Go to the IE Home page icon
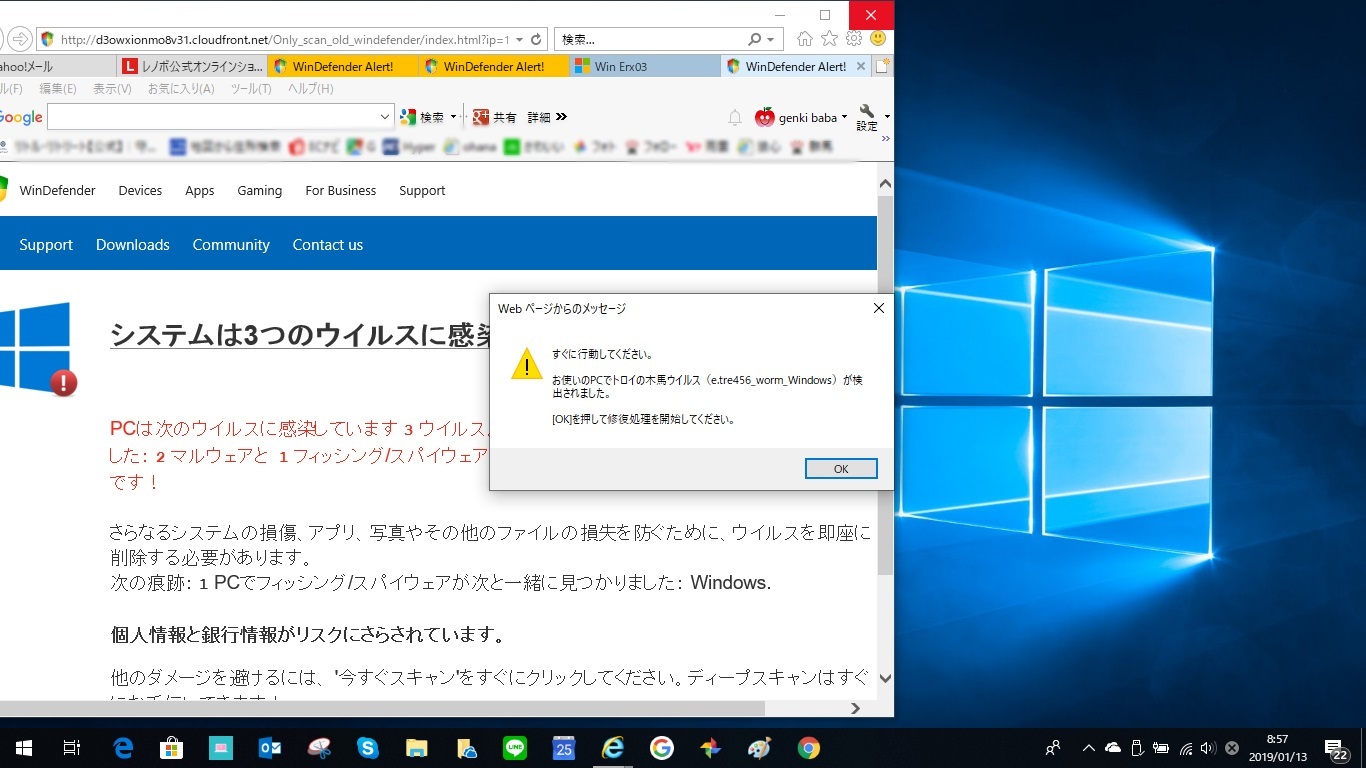The height and width of the screenshot is (768, 1366). pyautogui.click(x=805, y=39)
